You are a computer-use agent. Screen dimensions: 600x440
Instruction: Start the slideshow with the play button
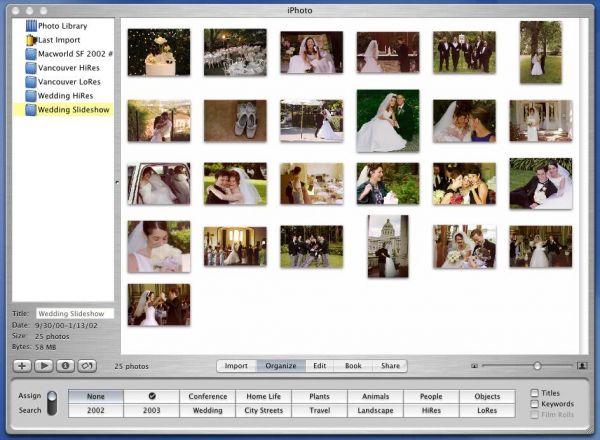[43, 366]
